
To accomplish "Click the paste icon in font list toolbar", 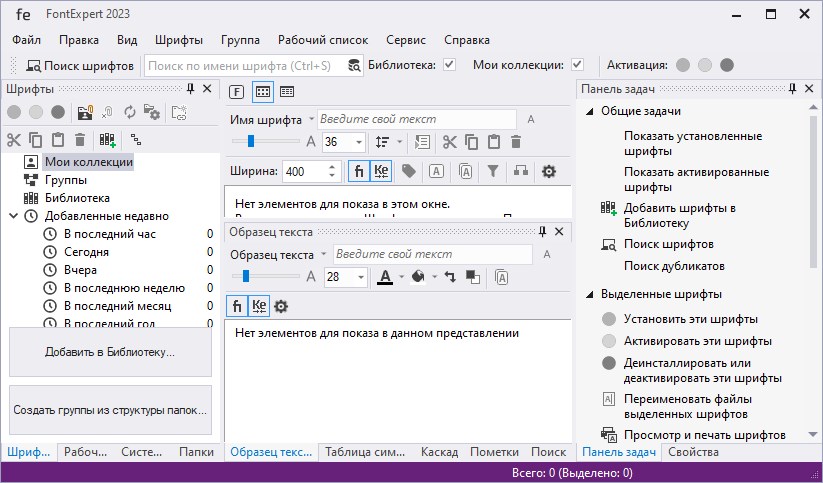I will point(493,142).
